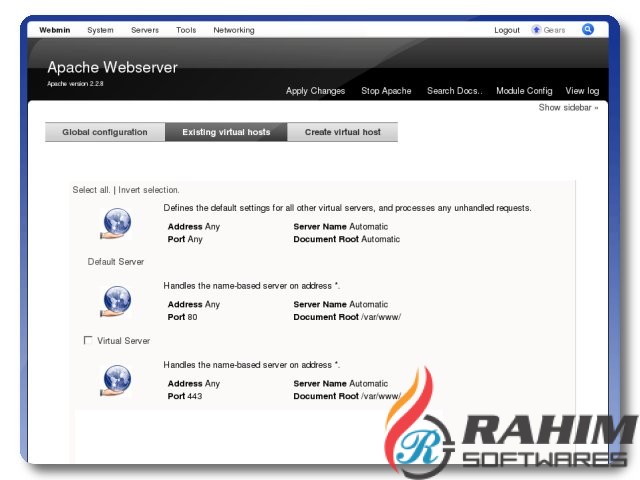
Task: Open the Networking menu
Action: [x=234, y=30]
